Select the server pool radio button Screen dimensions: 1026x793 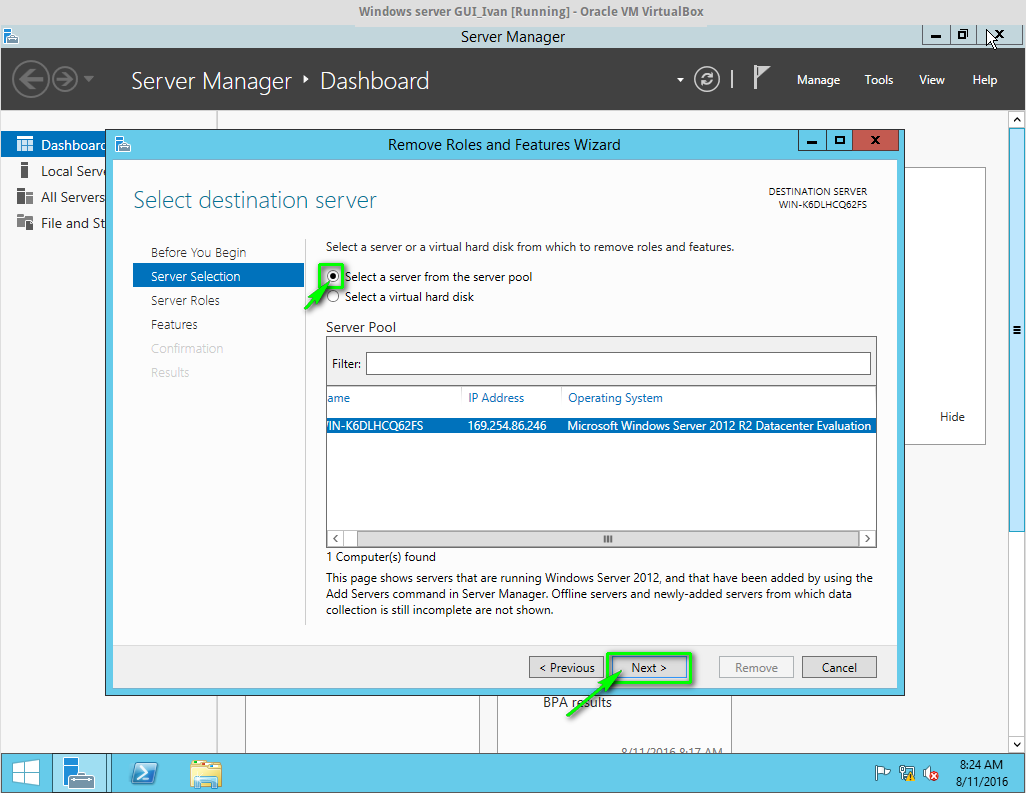(x=332, y=276)
